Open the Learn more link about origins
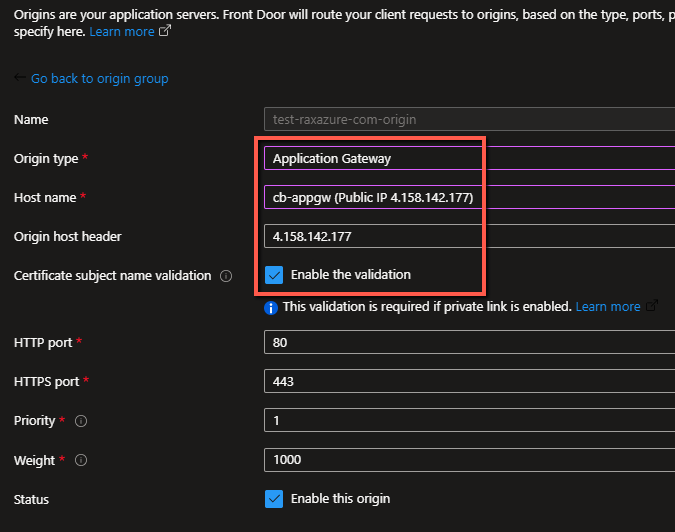Screen dimensions: 675x532 click(122, 31)
